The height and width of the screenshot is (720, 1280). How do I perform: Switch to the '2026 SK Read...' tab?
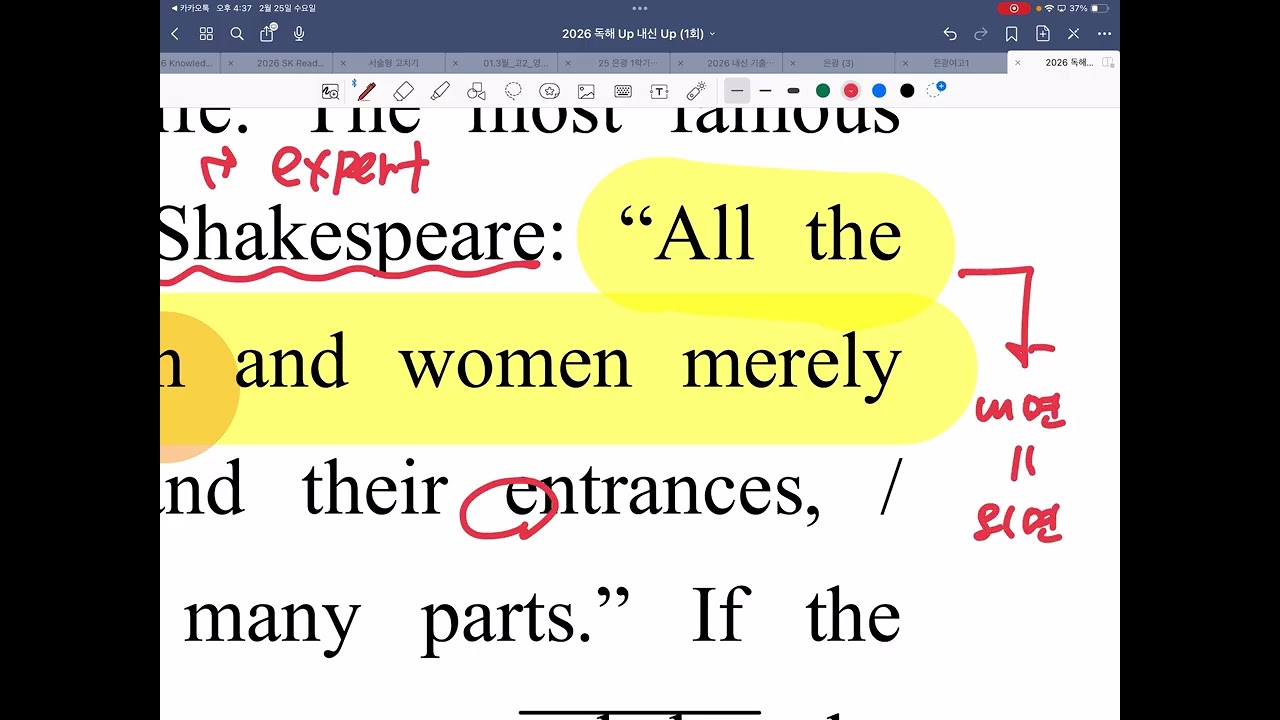290,63
